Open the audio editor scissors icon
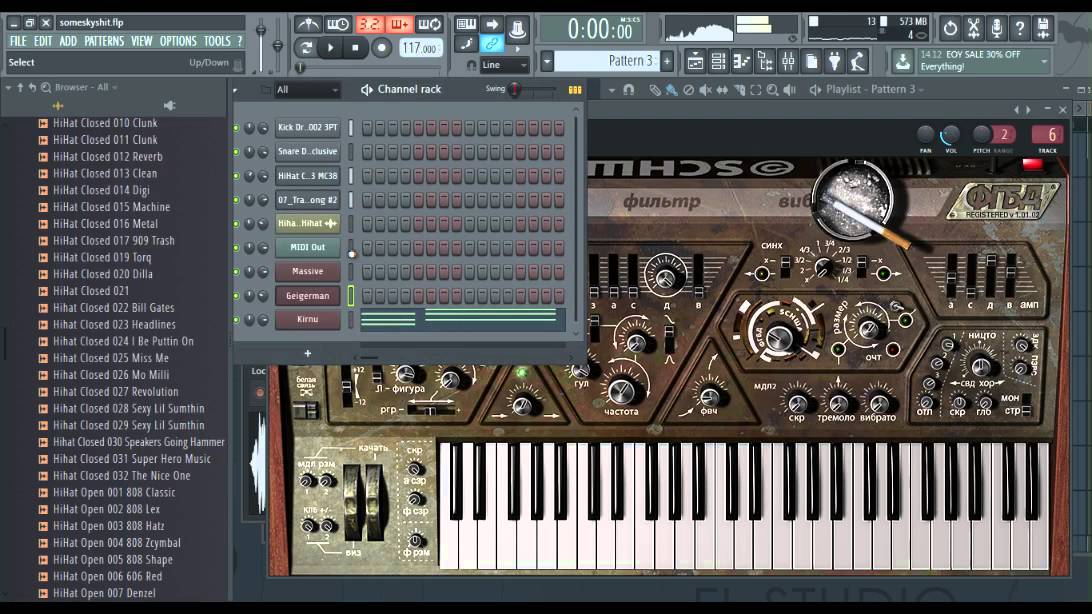The width and height of the screenshot is (1092, 614). point(974,29)
